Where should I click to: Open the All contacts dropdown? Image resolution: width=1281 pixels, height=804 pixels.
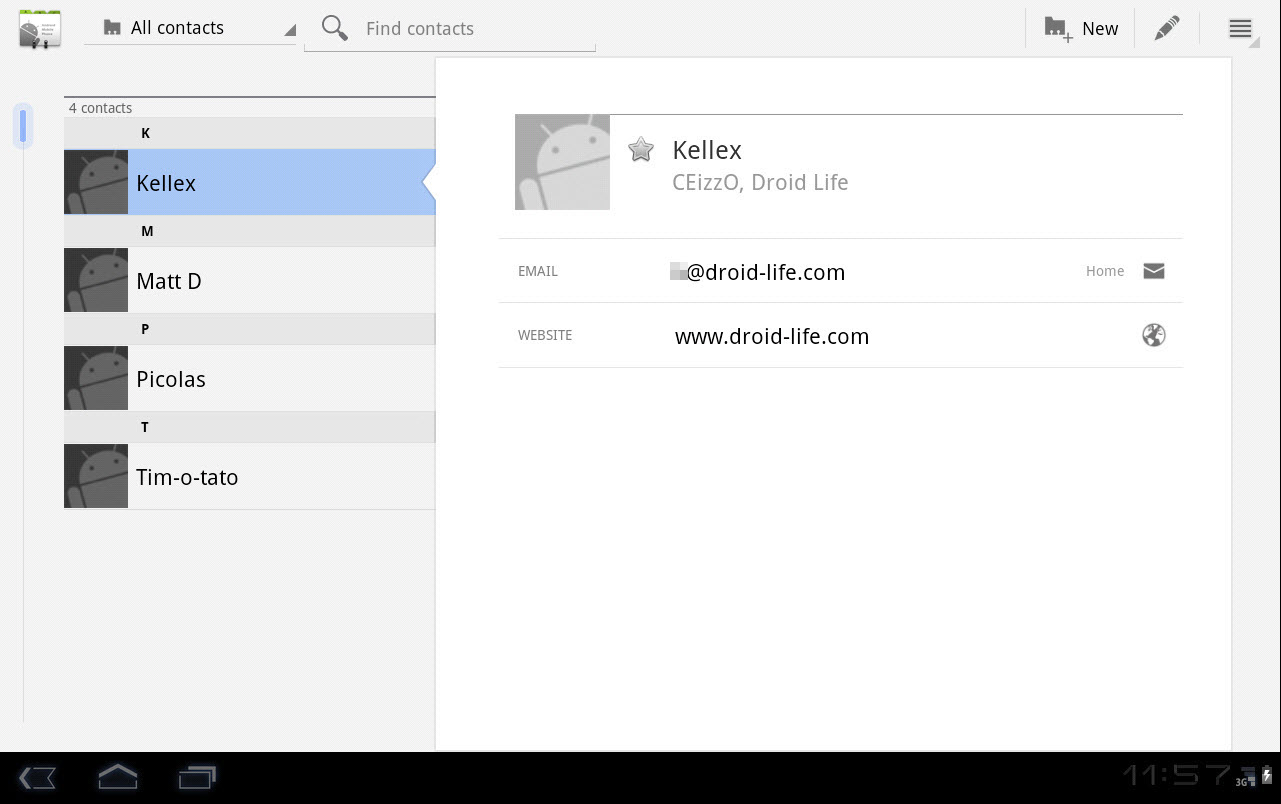click(x=190, y=28)
